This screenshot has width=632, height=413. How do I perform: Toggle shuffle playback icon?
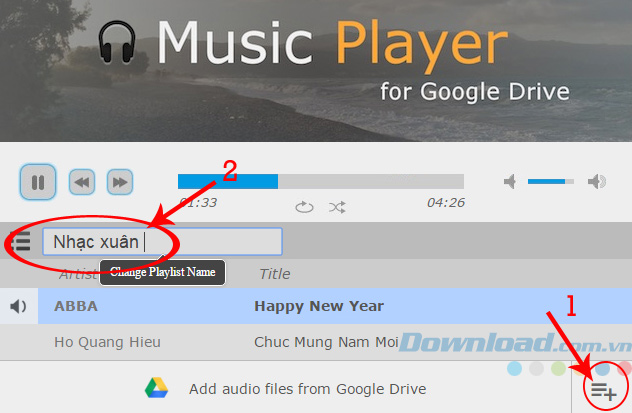coord(337,207)
